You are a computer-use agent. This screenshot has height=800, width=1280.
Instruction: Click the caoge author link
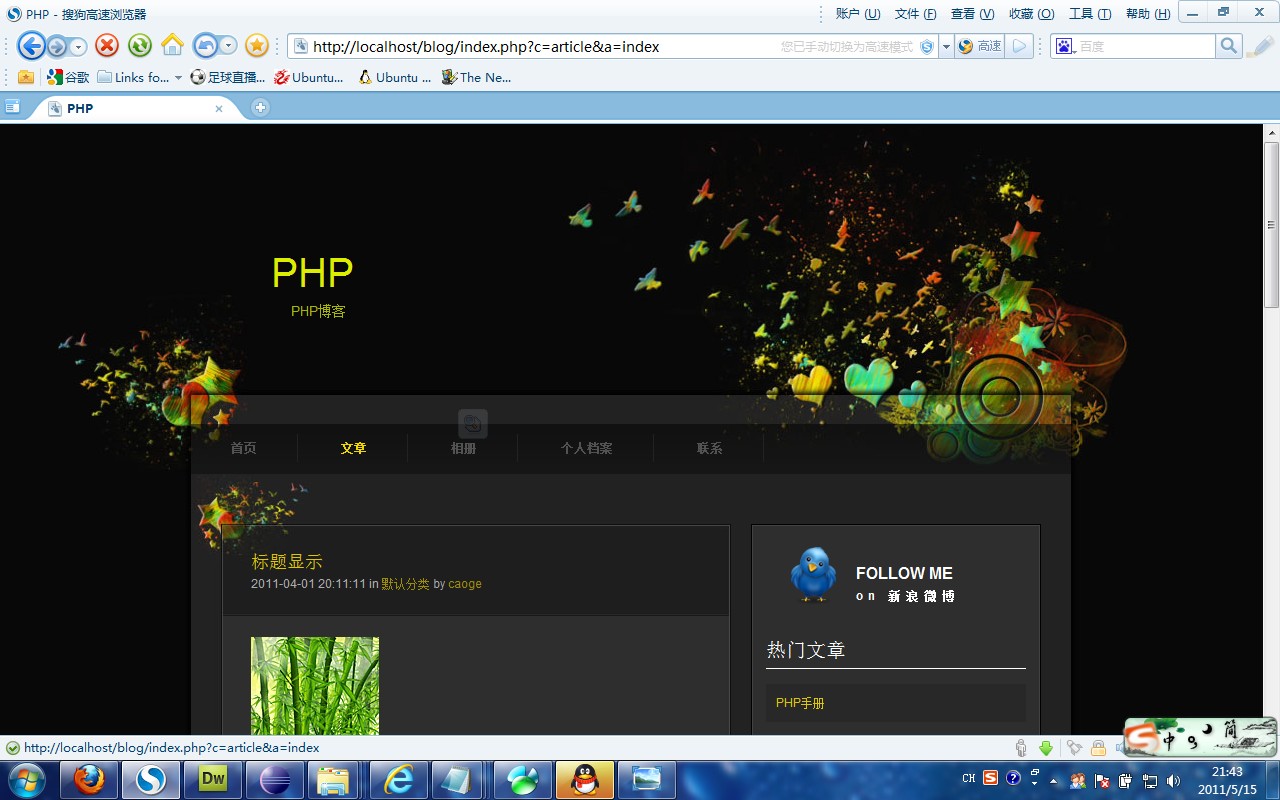pos(465,584)
